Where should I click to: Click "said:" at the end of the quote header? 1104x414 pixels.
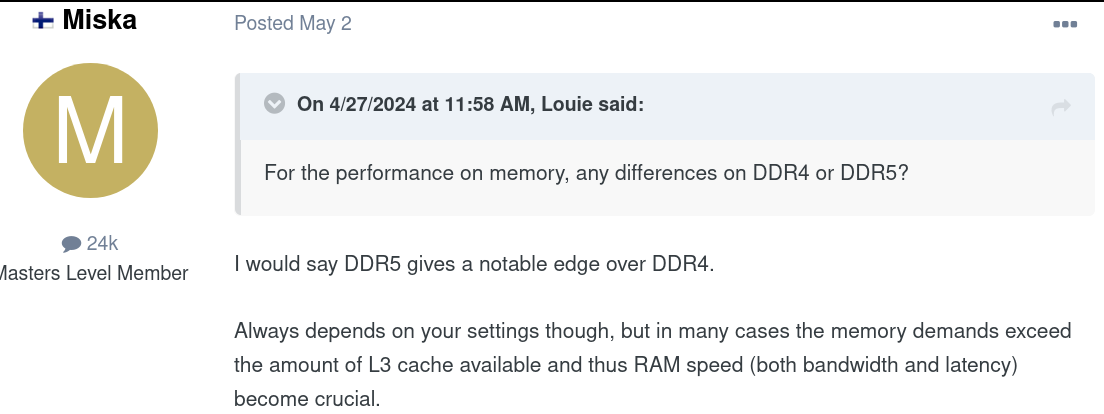(620, 105)
